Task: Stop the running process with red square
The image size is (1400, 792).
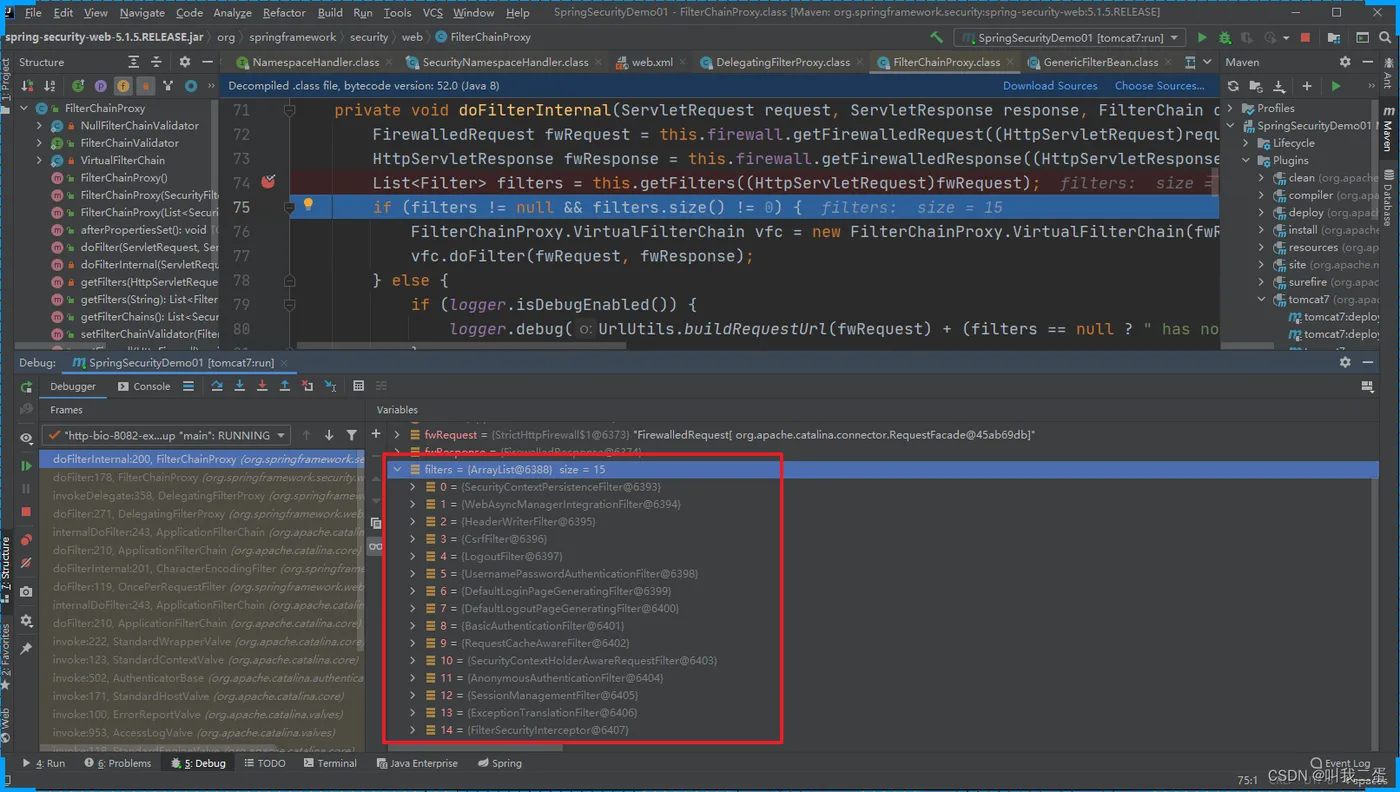Action: (x=1305, y=37)
